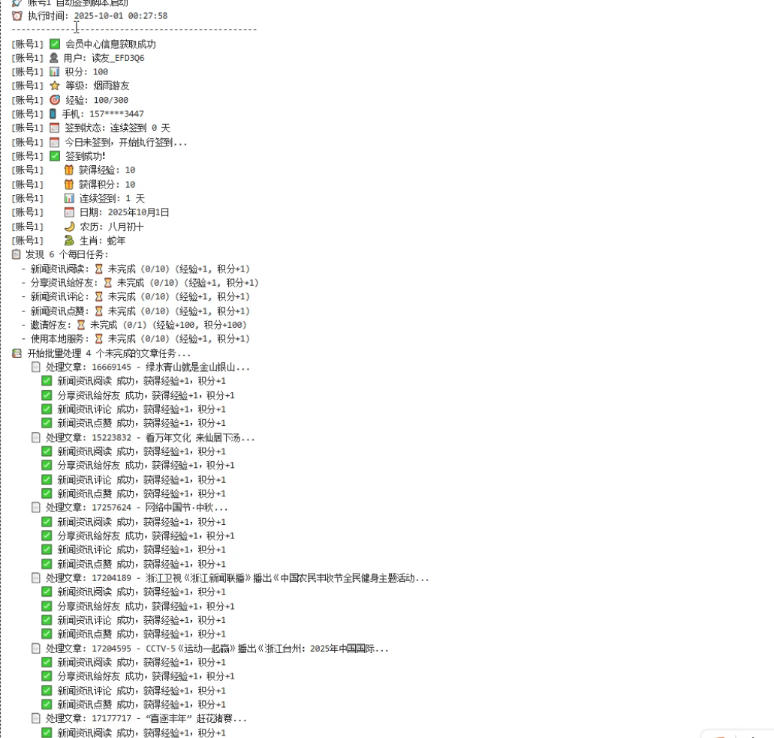Click document icon for article 15223832
Screen dimensions: 774x738
click(36, 437)
